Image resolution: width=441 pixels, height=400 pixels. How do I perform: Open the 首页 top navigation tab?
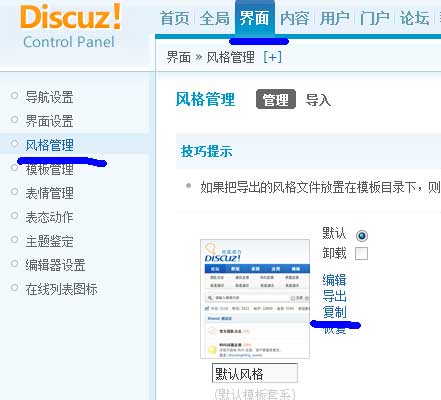click(175, 18)
